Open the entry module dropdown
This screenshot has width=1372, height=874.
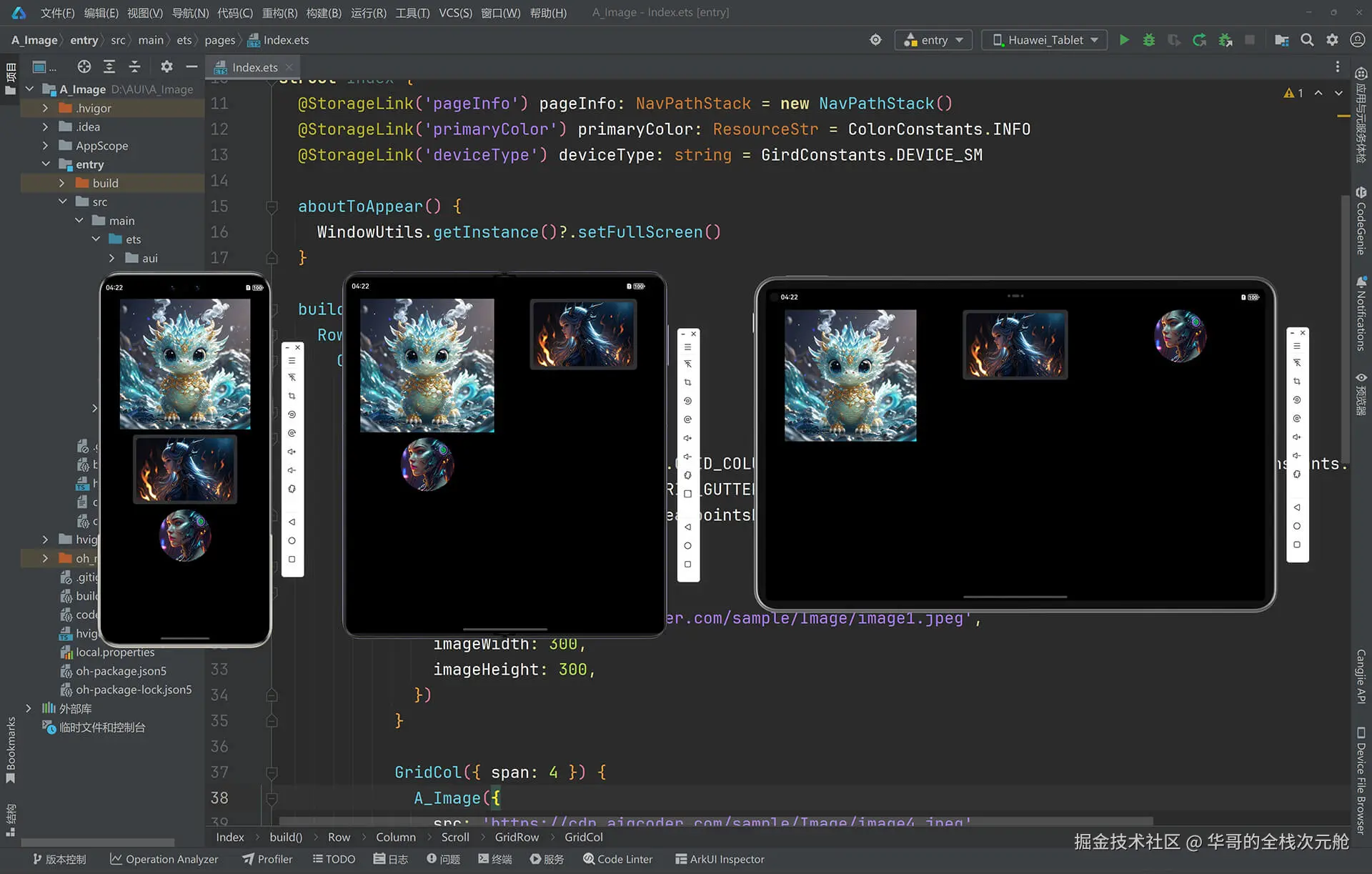[934, 40]
